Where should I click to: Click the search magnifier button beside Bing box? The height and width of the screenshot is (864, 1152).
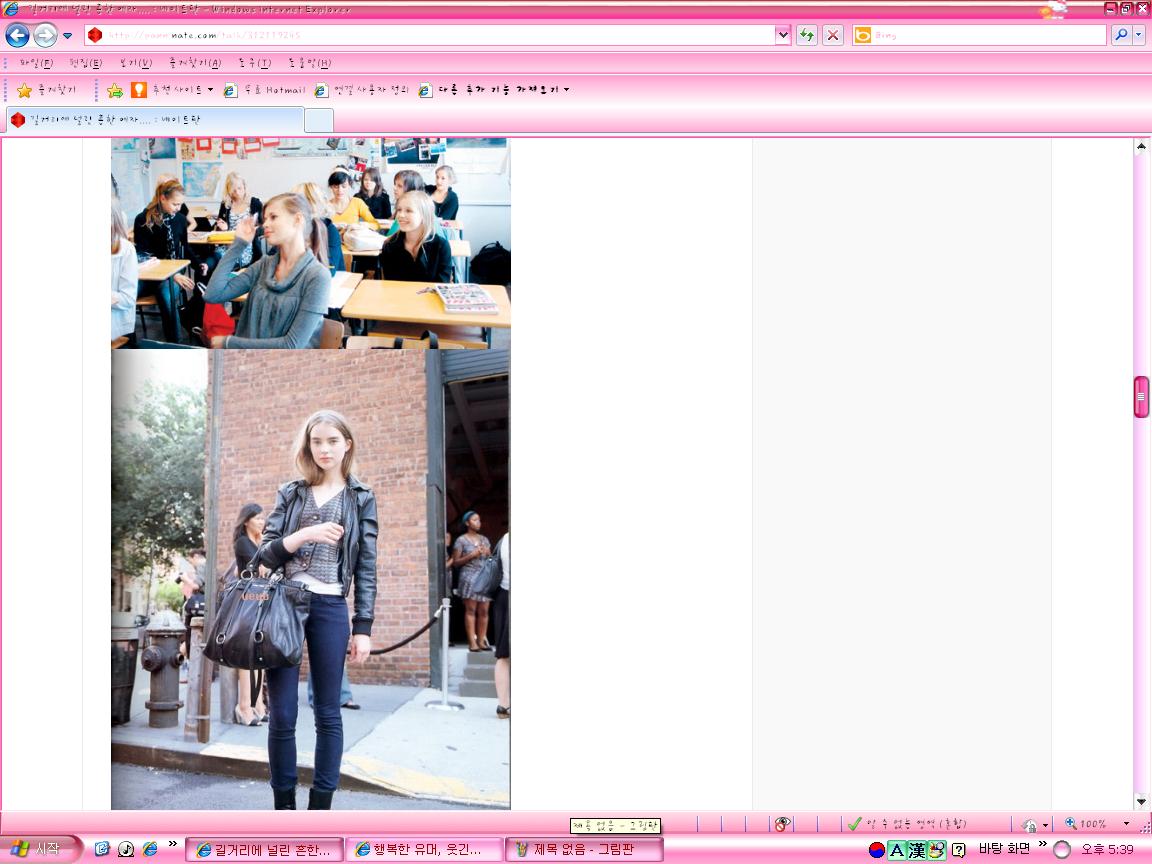coord(1120,35)
